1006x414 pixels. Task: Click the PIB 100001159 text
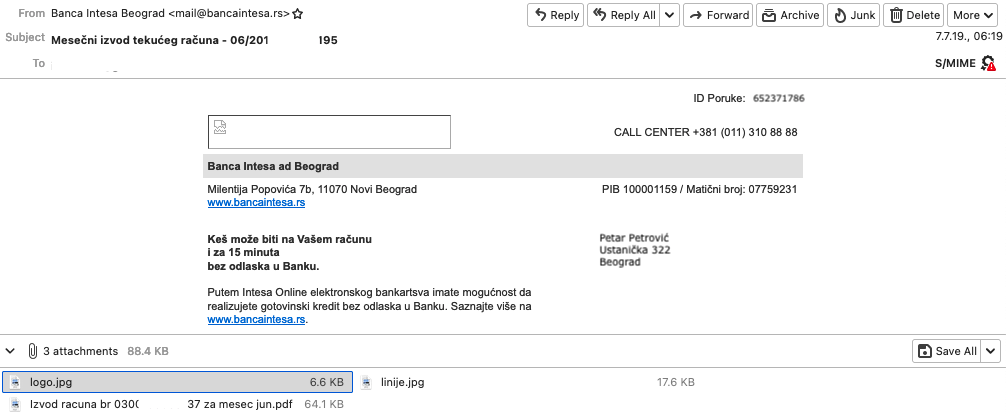pos(639,189)
